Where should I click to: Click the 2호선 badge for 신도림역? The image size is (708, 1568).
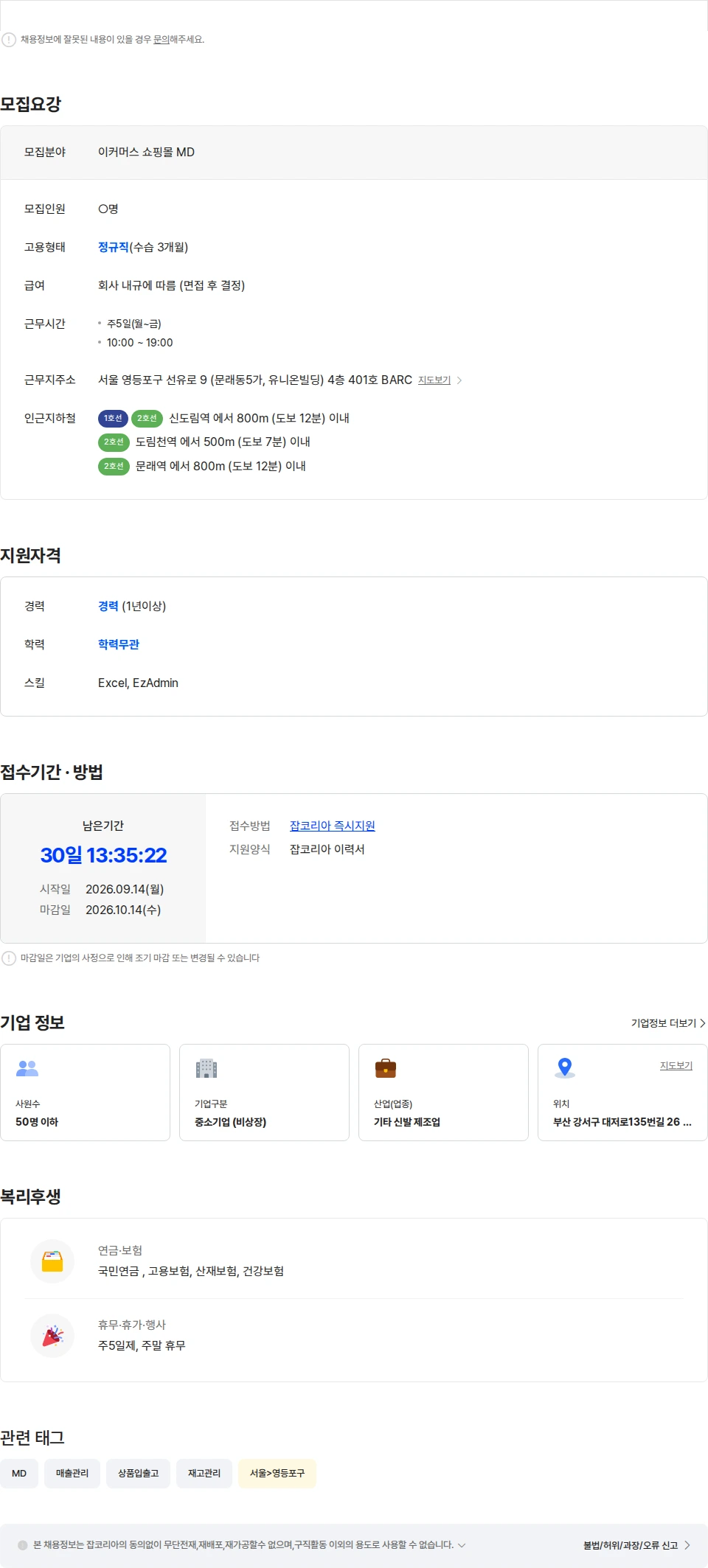coord(147,419)
